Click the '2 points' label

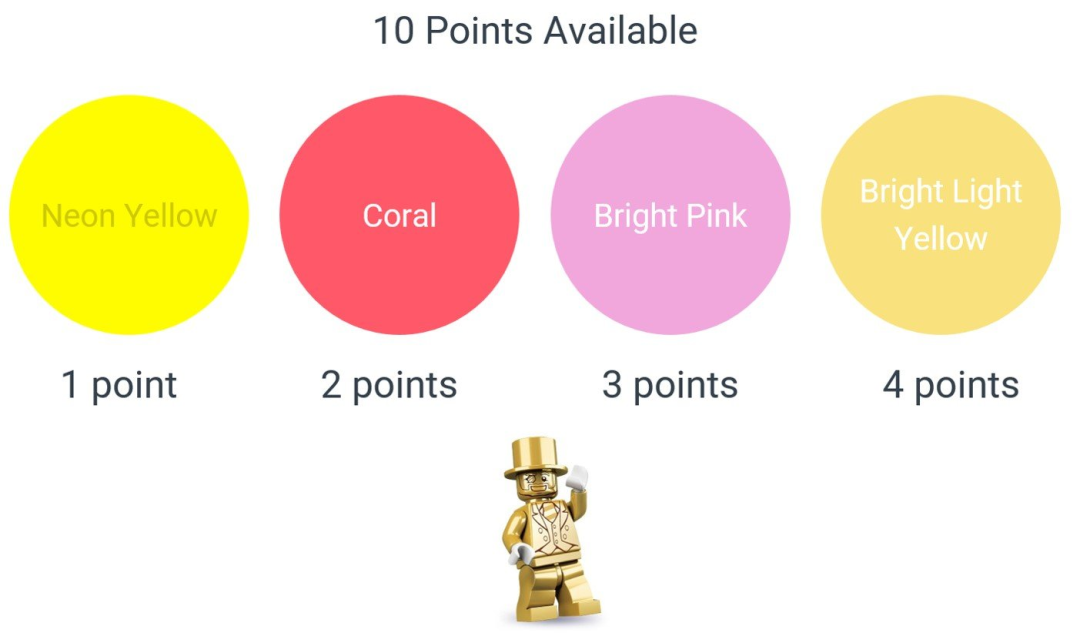point(389,385)
